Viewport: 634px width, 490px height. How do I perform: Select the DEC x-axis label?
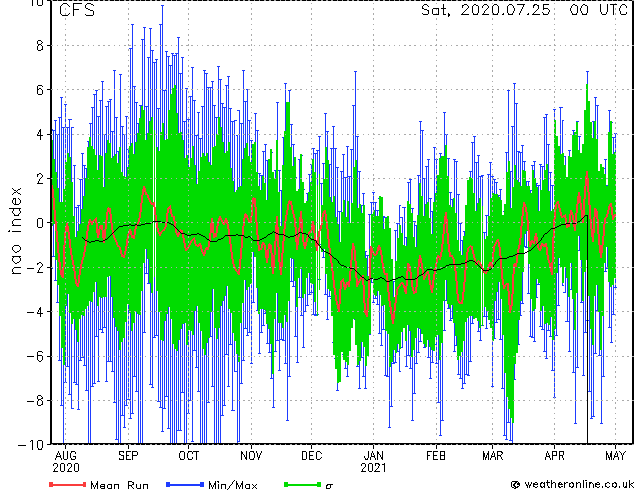point(311,456)
